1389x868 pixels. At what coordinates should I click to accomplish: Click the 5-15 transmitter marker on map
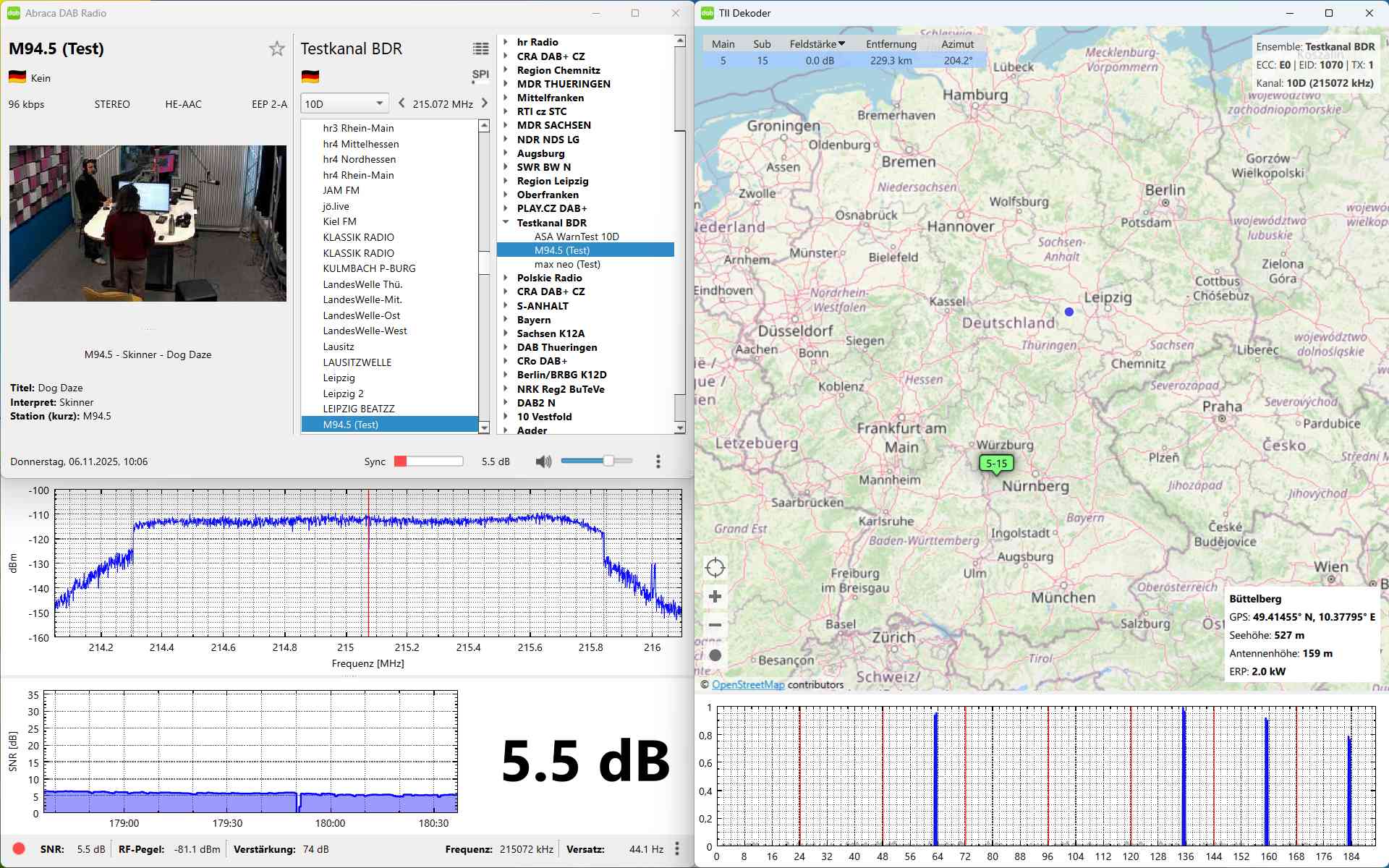coord(996,464)
